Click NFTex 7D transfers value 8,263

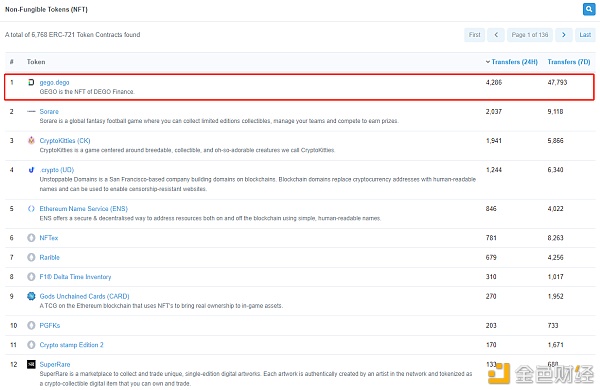point(555,238)
